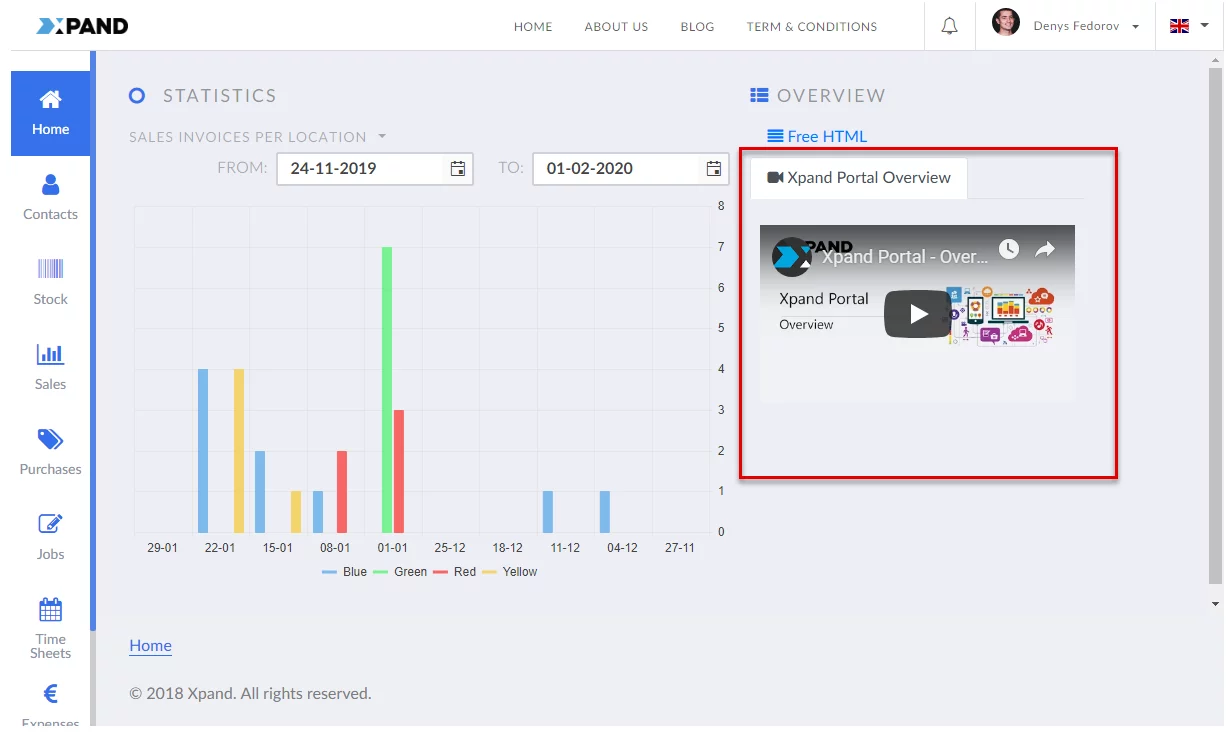Open Sales chart icon in sidebar
Screen dimensions: 1226x733
(x=50, y=354)
